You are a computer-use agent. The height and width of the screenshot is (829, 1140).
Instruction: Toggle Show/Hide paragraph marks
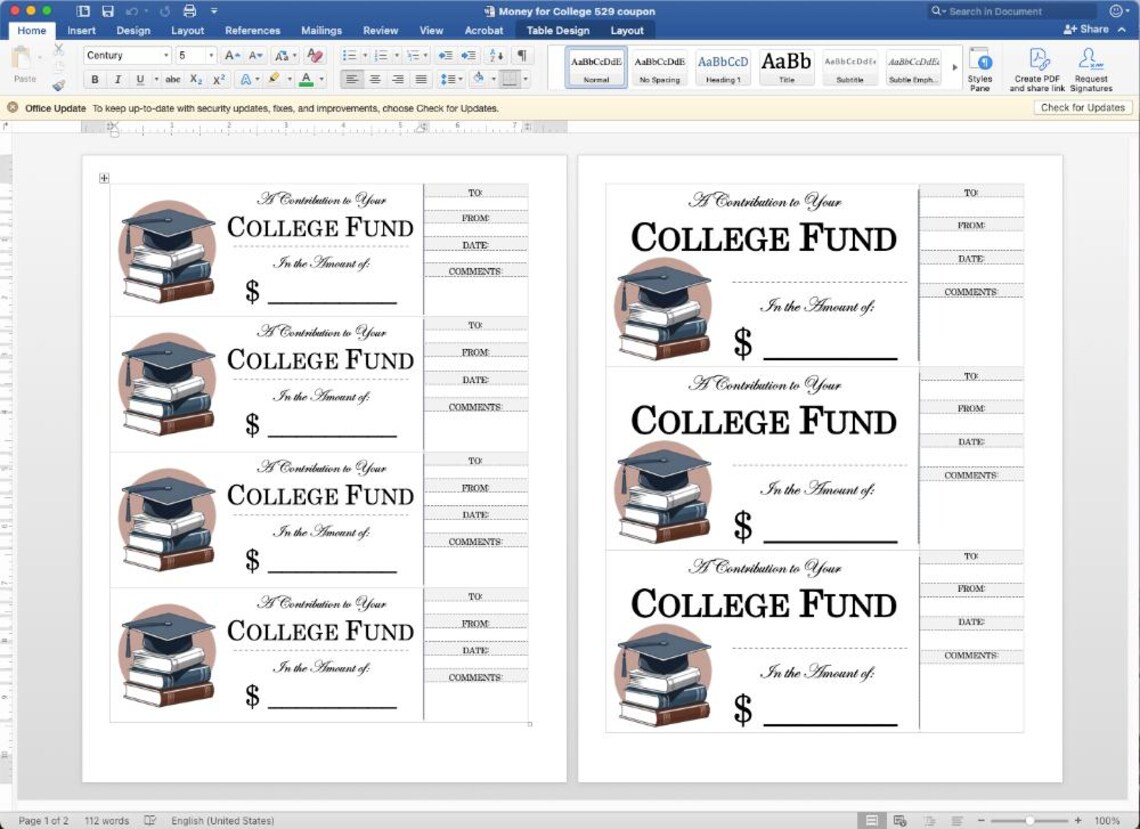tap(522, 55)
